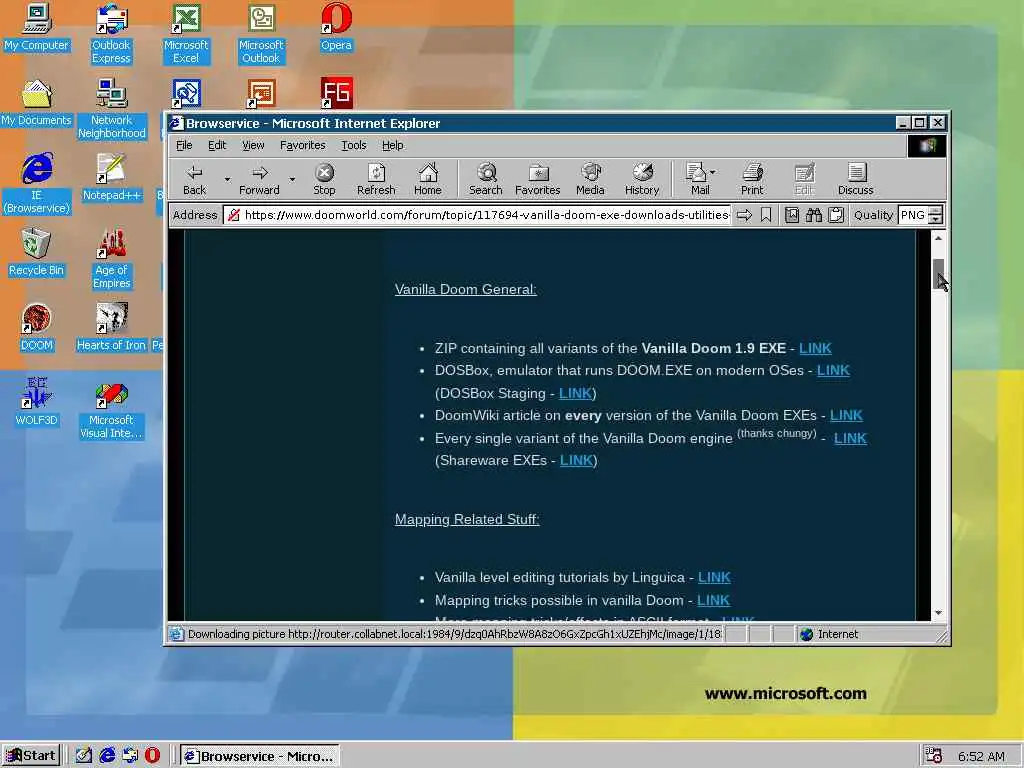Open the Media toolbar button

coord(590,180)
